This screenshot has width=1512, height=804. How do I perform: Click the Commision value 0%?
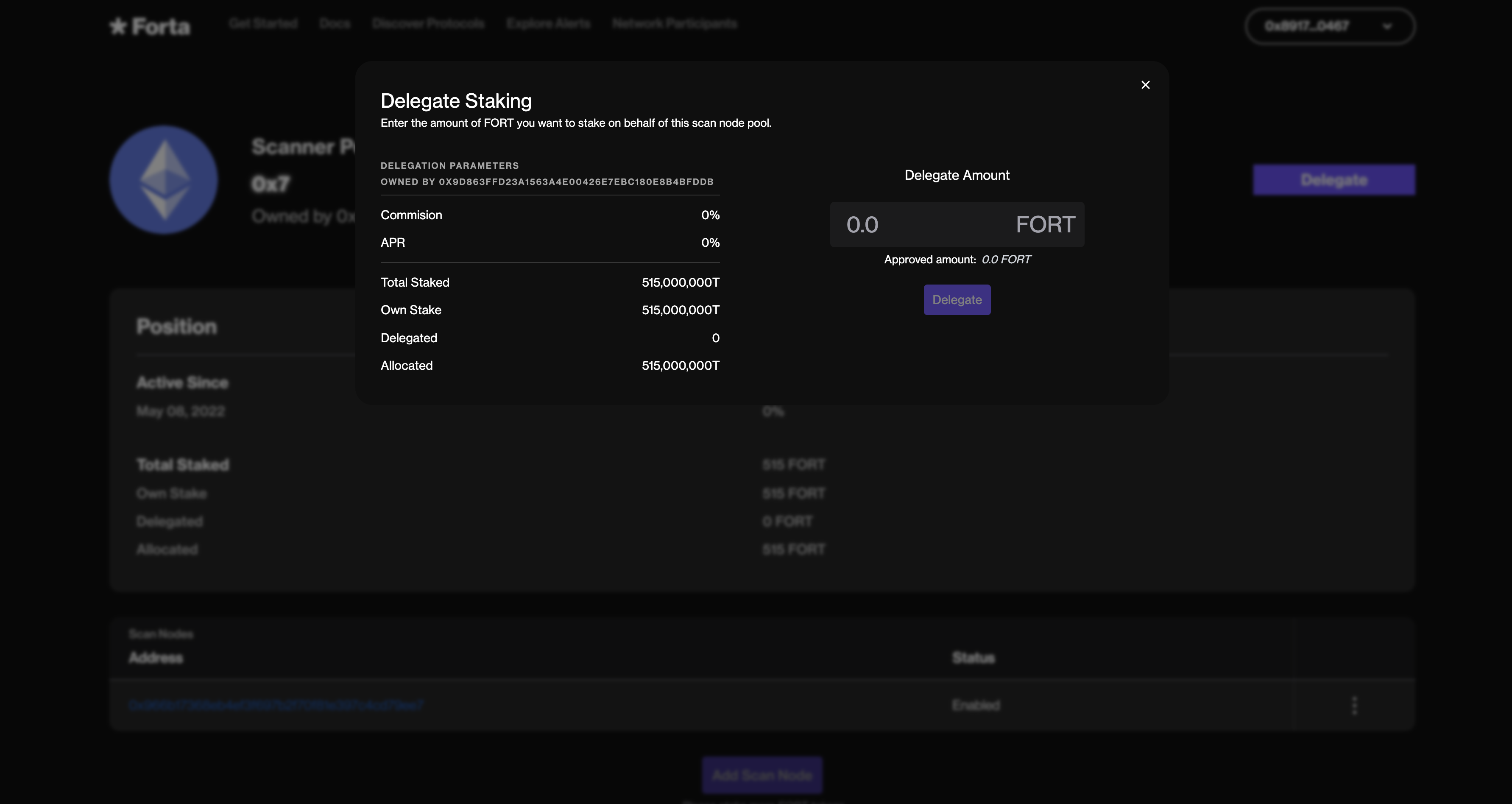710,215
